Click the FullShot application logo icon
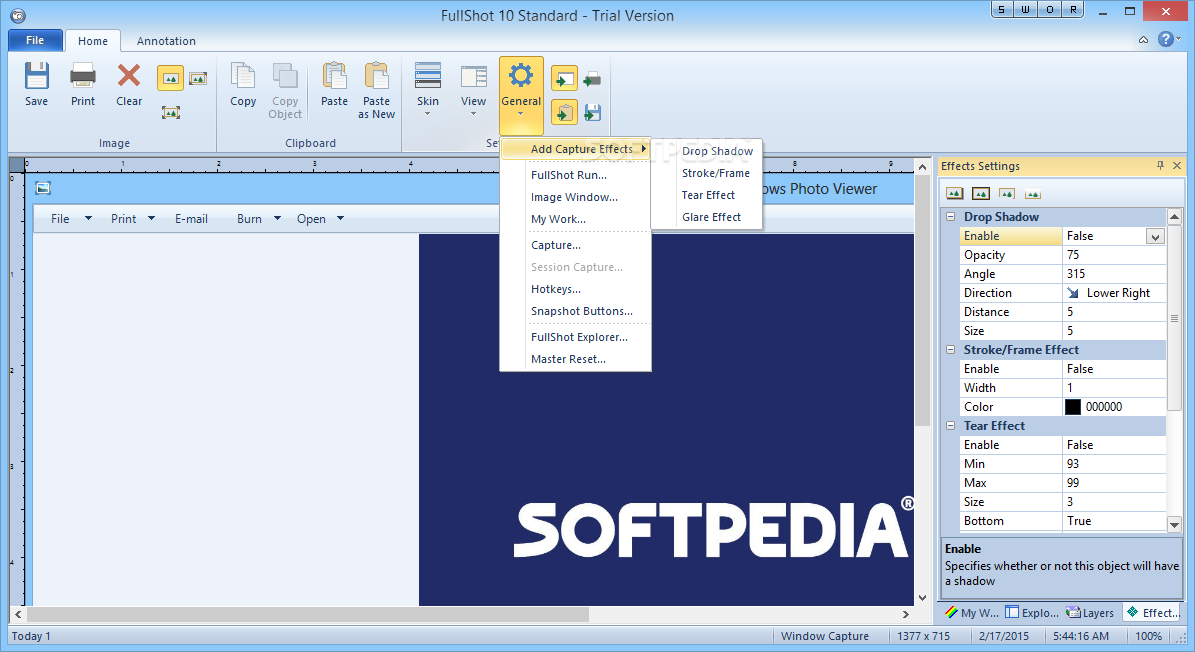 (18, 15)
